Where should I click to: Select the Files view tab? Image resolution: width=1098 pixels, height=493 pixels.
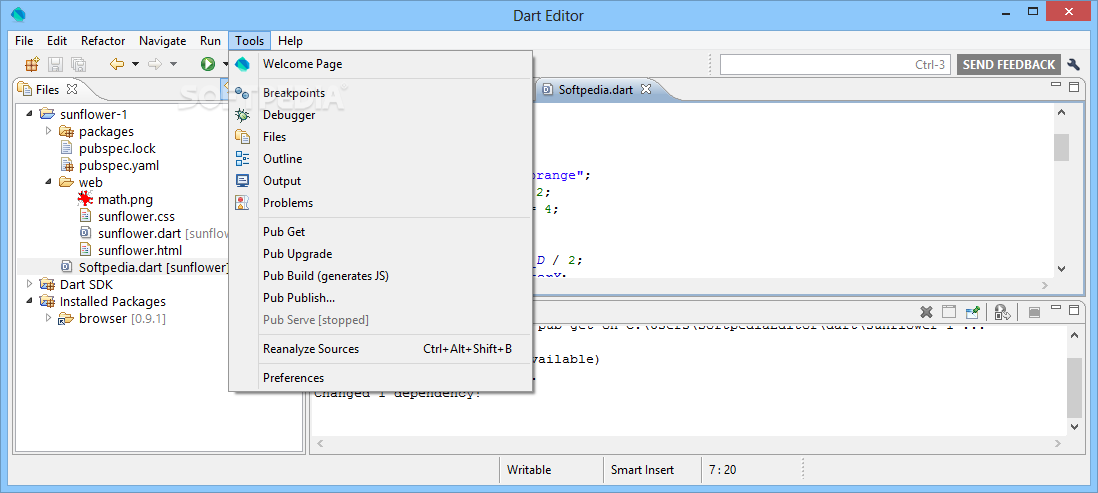(x=48, y=89)
